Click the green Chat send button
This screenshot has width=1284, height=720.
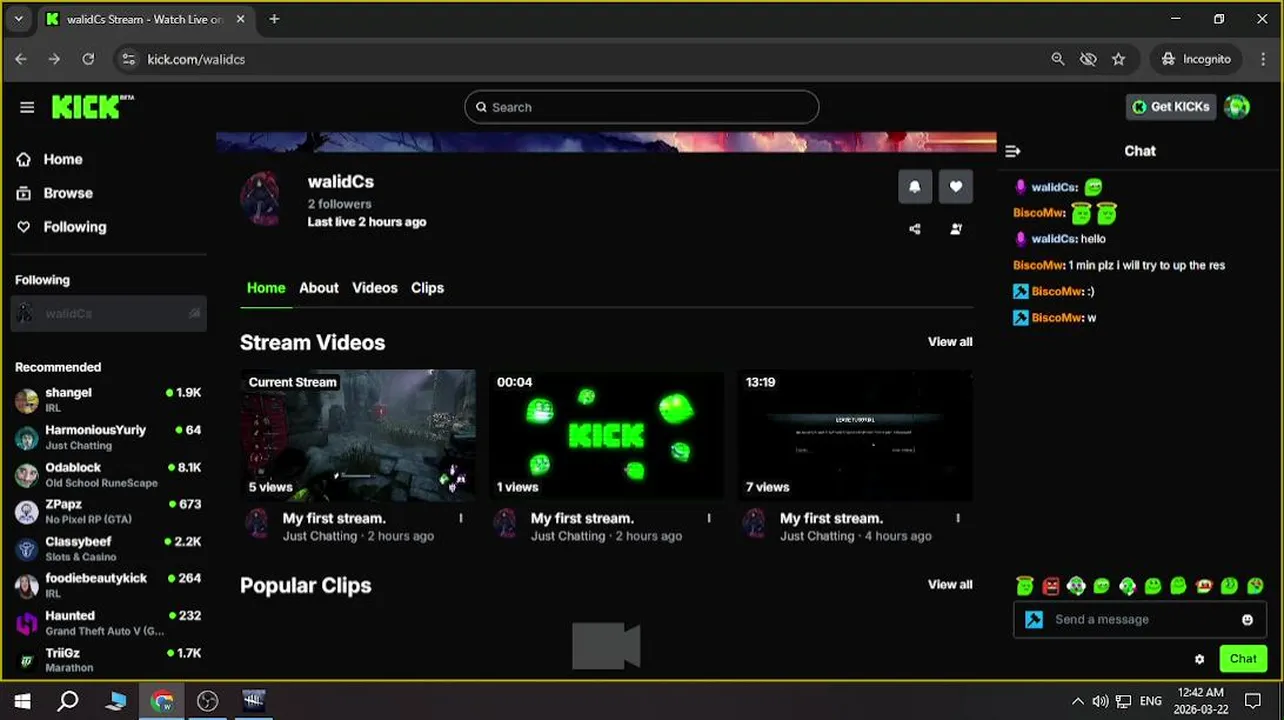(x=1243, y=659)
